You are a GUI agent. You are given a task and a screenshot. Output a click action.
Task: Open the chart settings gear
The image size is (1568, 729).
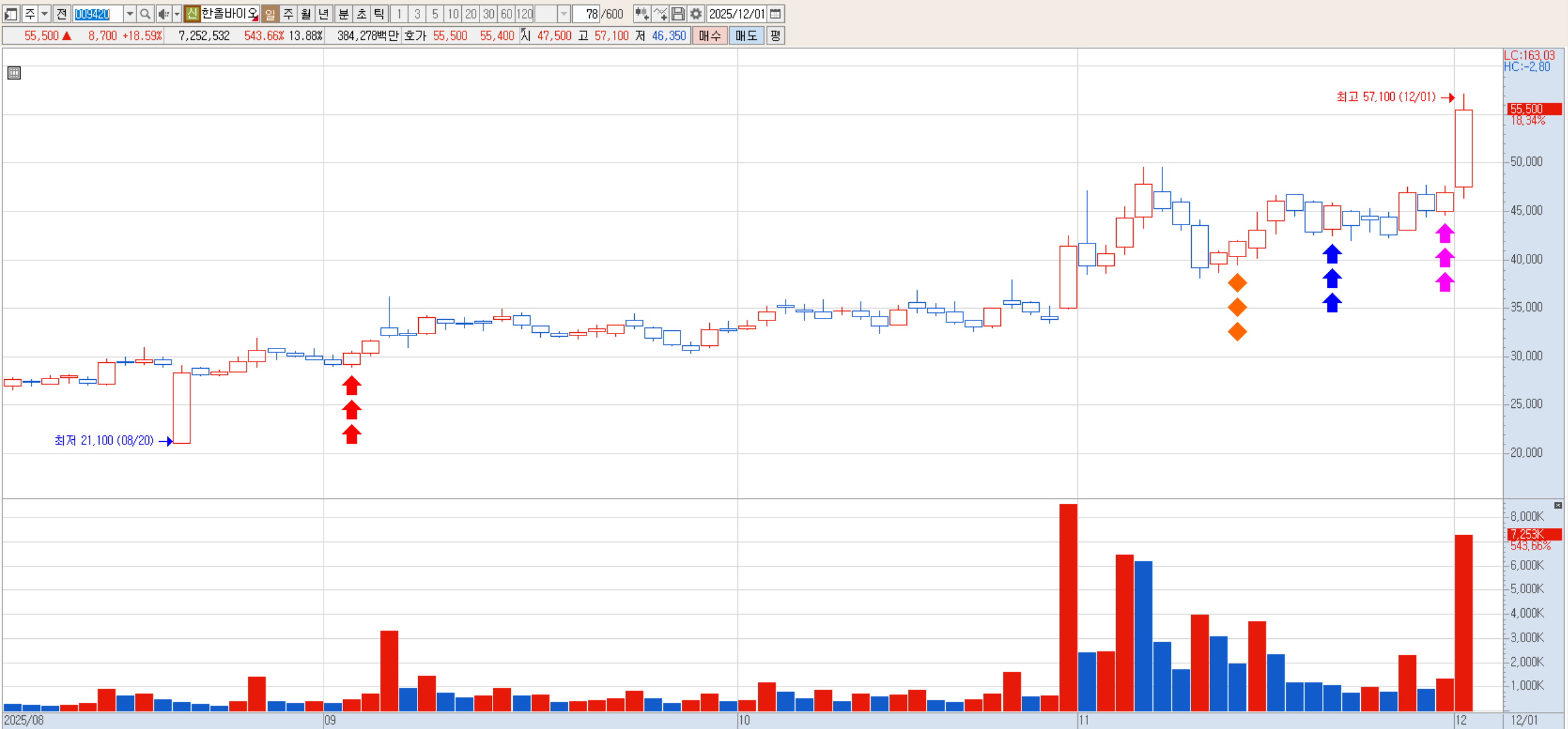point(695,14)
